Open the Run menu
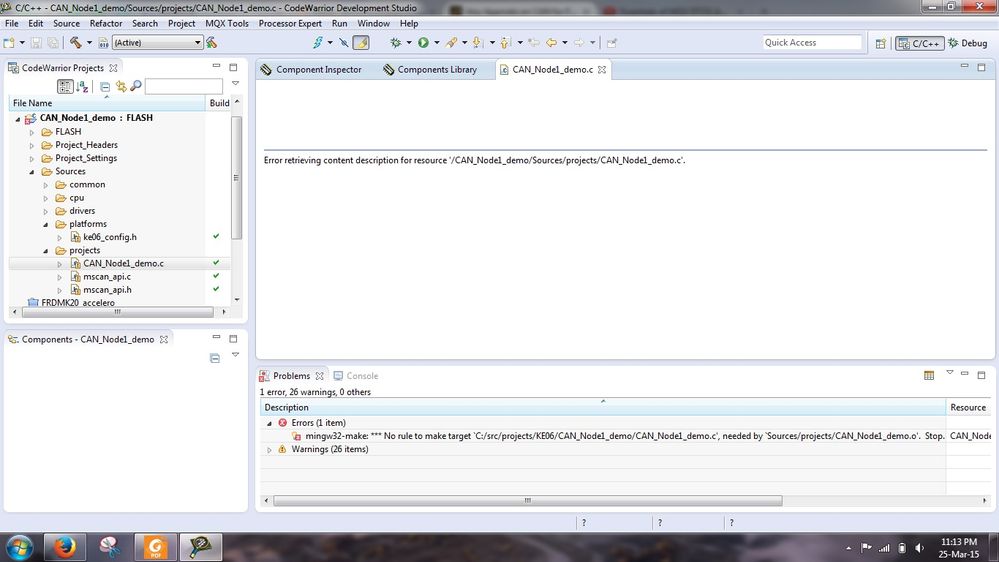Image resolution: width=999 pixels, height=562 pixels. 340,24
